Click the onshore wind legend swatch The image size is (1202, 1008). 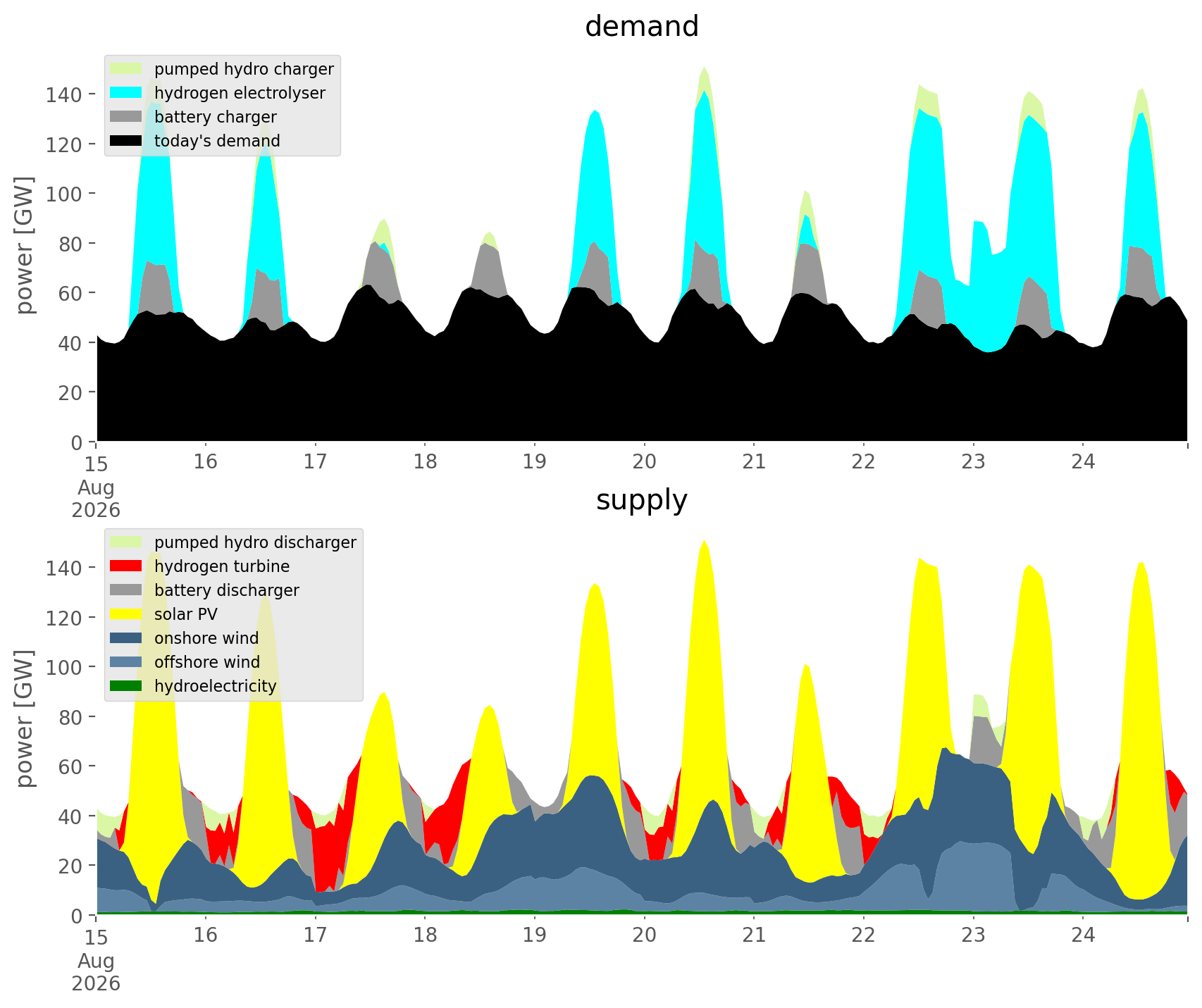(x=126, y=637)
